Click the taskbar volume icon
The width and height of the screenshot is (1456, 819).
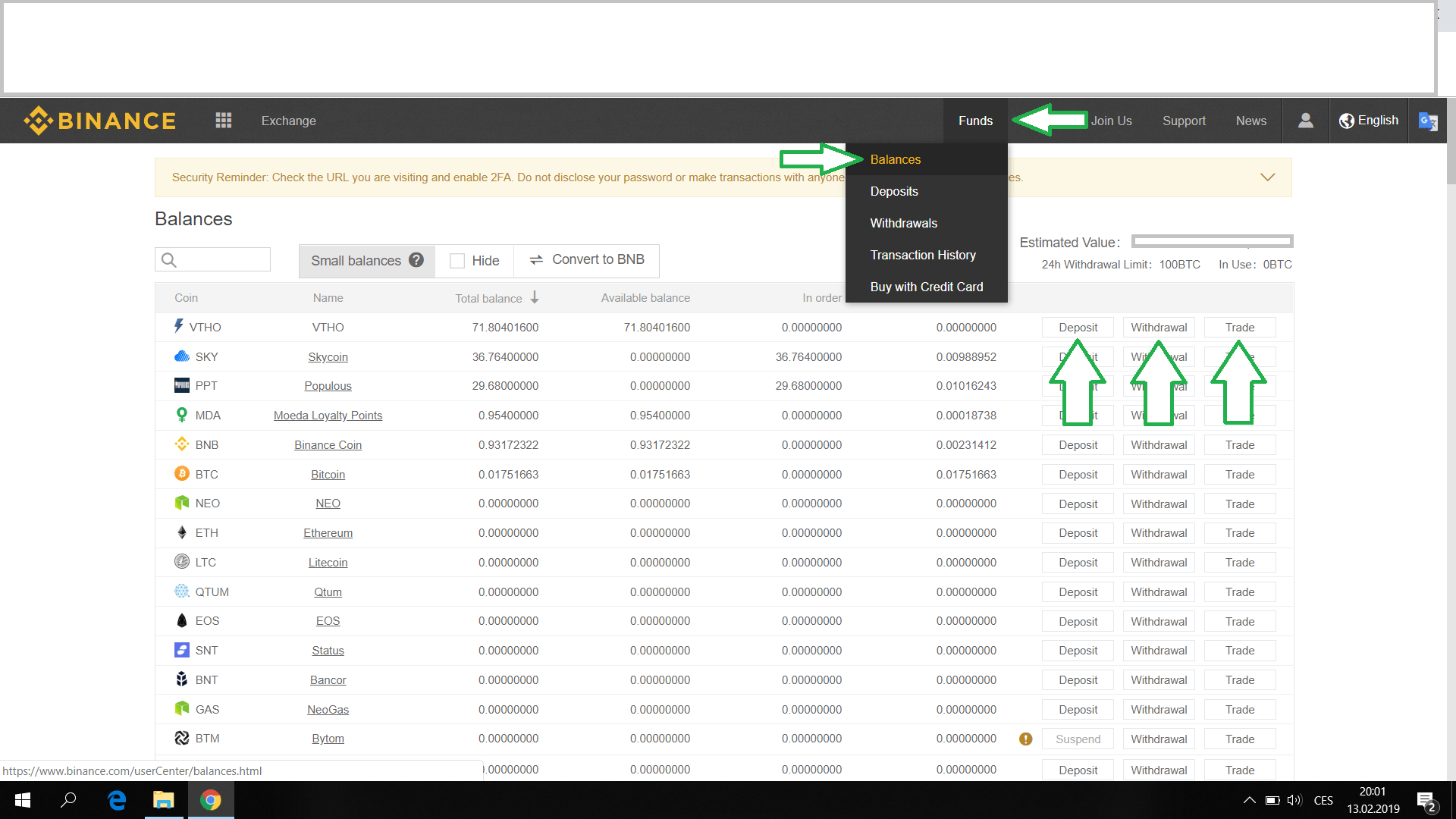click(1294, 800)
